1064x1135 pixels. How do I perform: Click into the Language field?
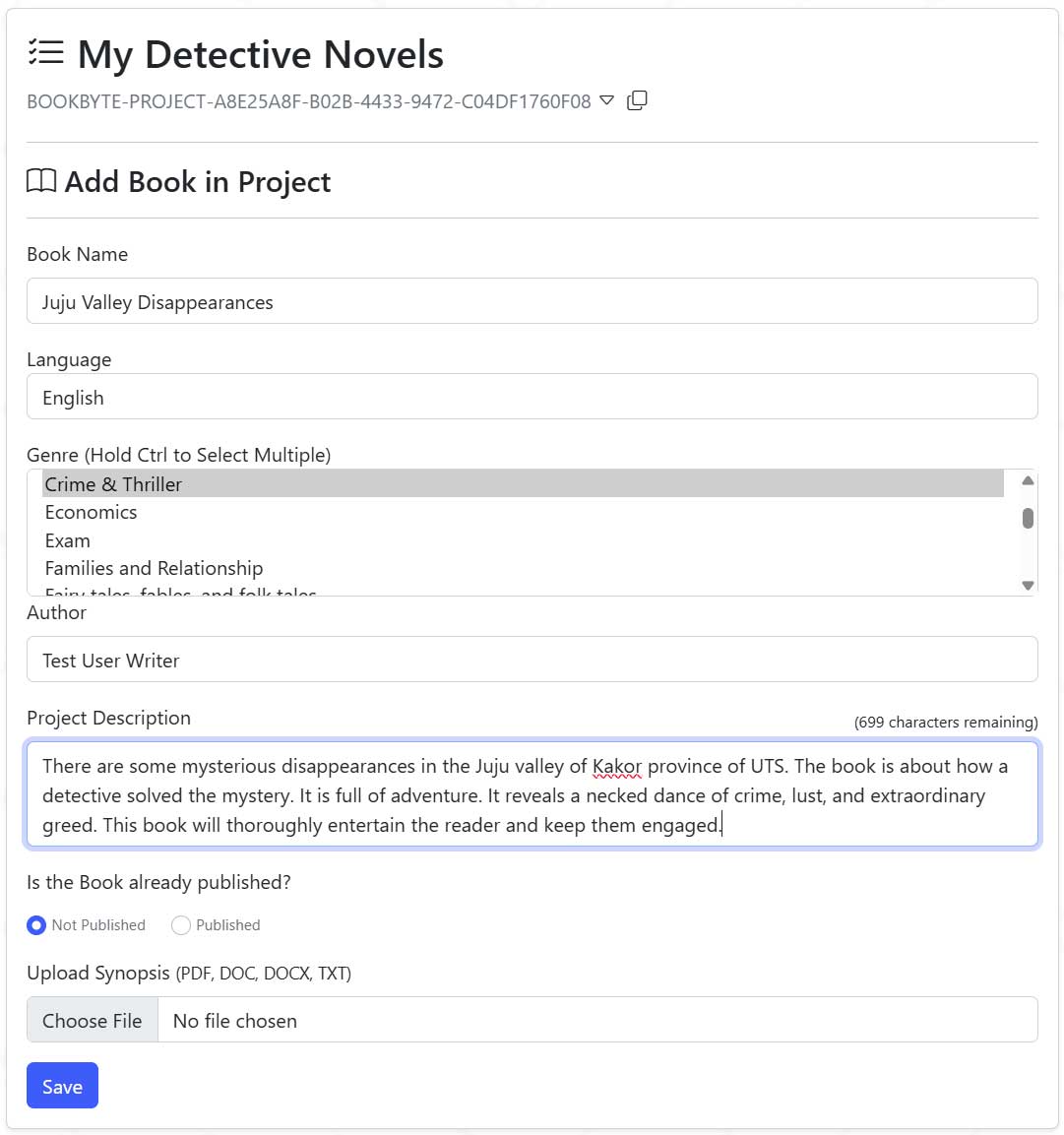click(532, 397)
